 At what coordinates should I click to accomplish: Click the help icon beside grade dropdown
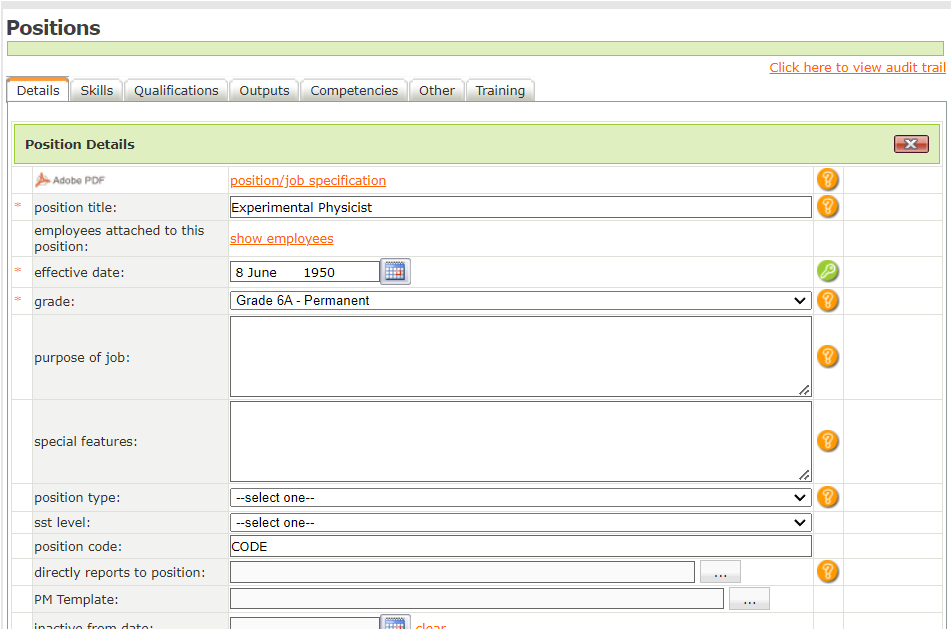point(827,300)
